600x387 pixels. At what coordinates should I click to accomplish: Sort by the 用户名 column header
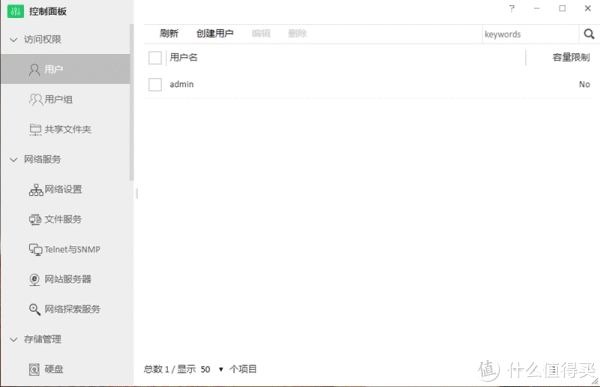tap(183, 58)
